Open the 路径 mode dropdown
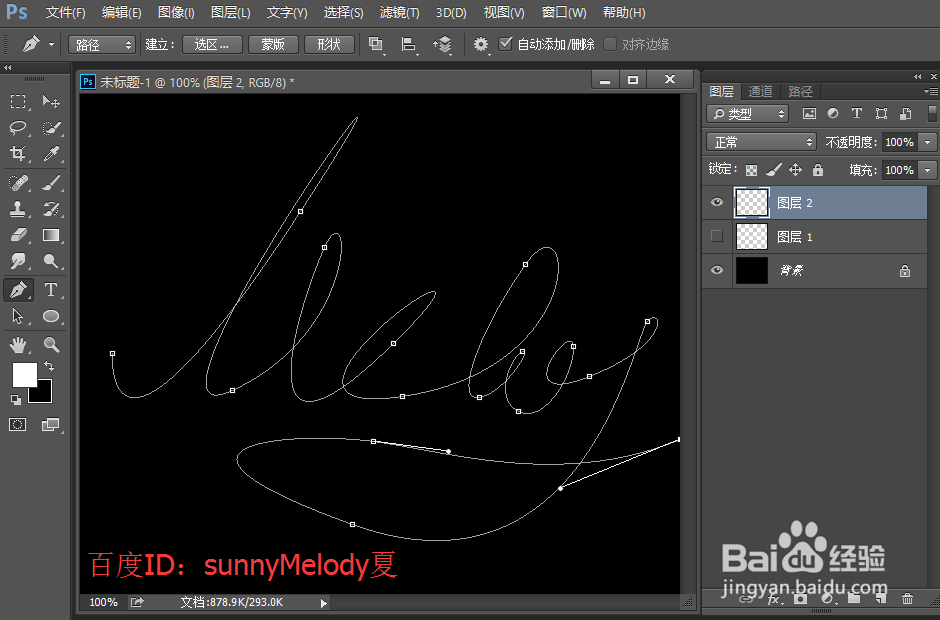Image resolution: width=940 pixels, height=620 pixels. pyautogui.click(x=102, y=44)
